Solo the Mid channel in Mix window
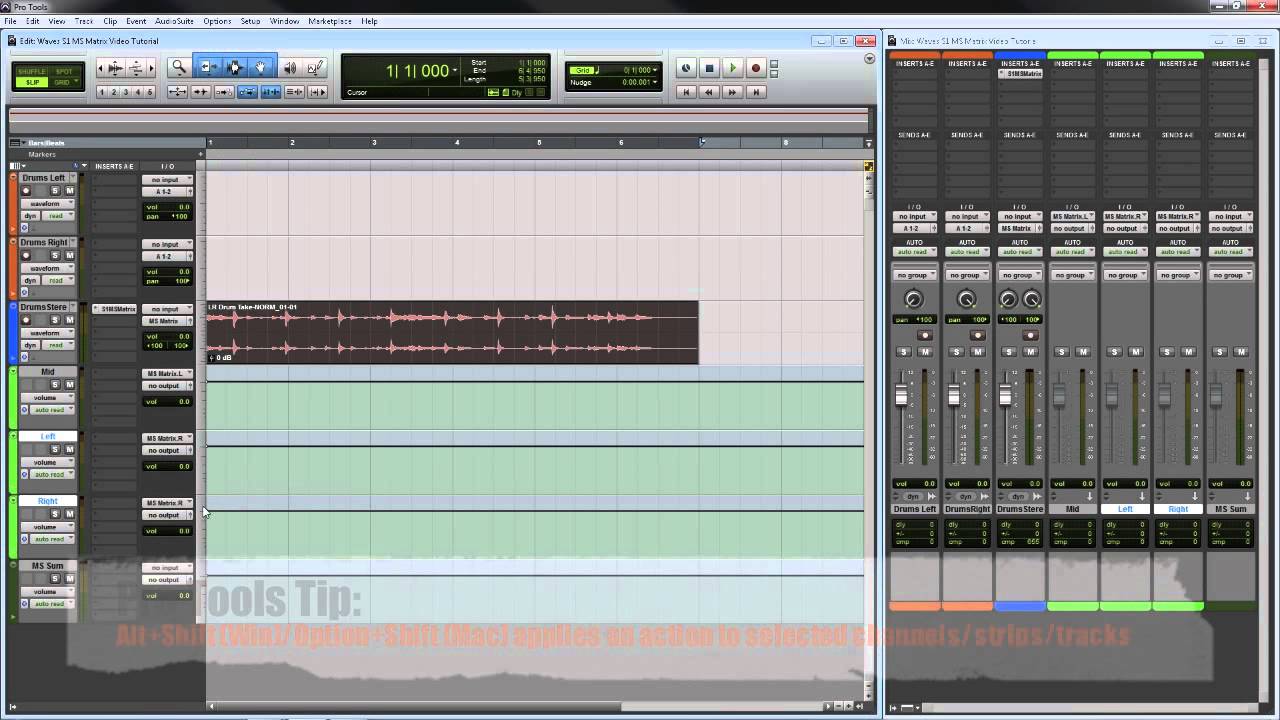 click(1062, 352)
